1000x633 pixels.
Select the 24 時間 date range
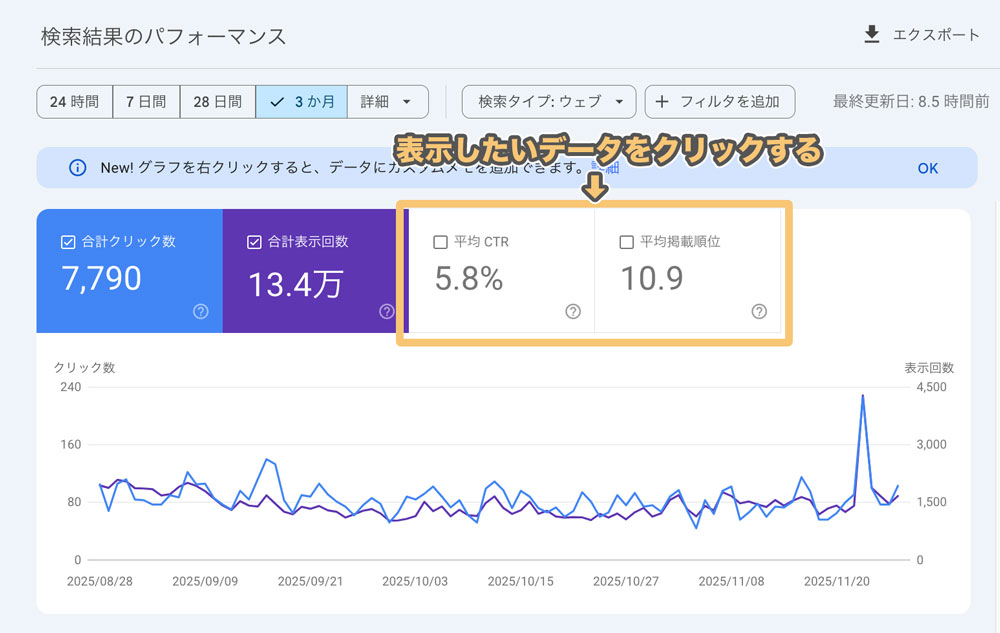pos(74,102)
